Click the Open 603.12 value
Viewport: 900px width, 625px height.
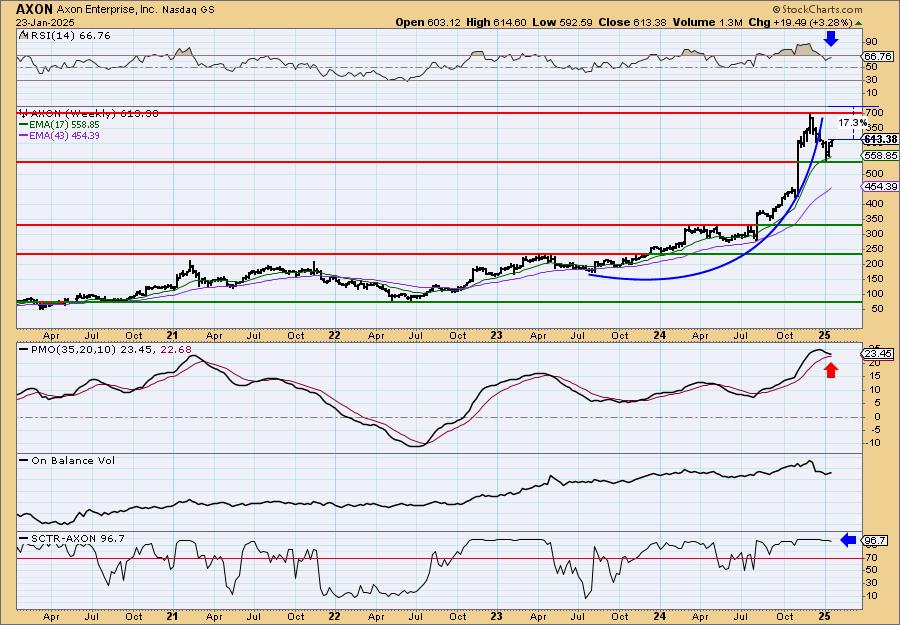coord(427,22)
